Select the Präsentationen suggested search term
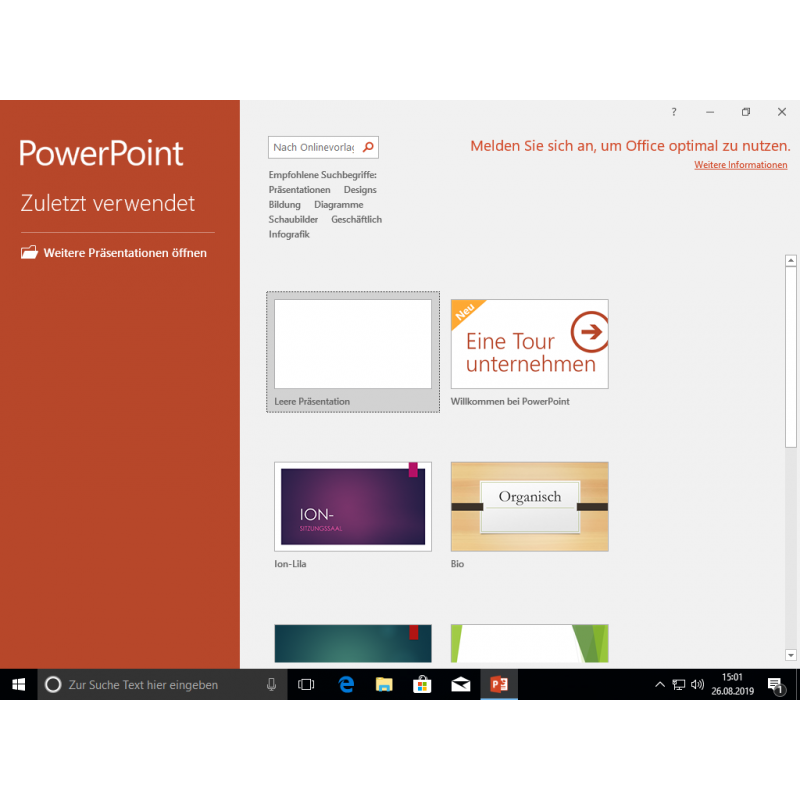 tap(299, 190)
